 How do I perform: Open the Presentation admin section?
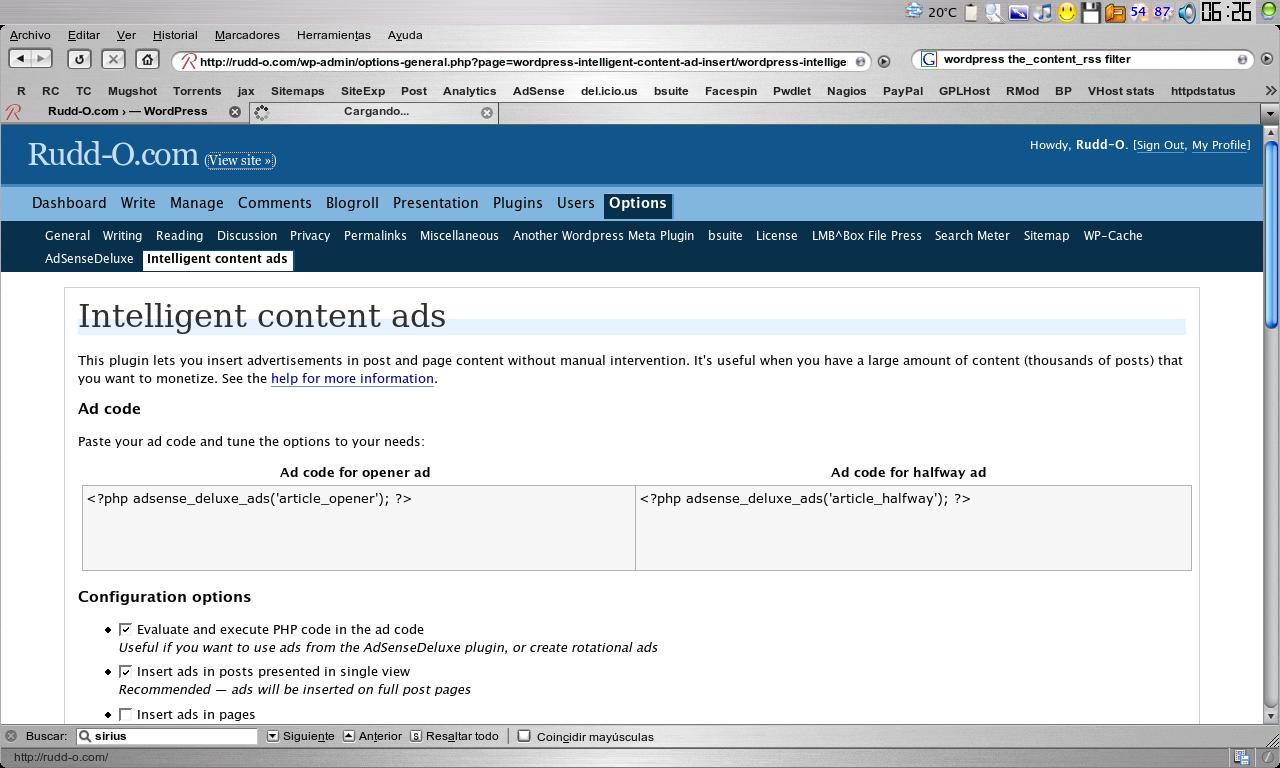[x=435, y=203]
